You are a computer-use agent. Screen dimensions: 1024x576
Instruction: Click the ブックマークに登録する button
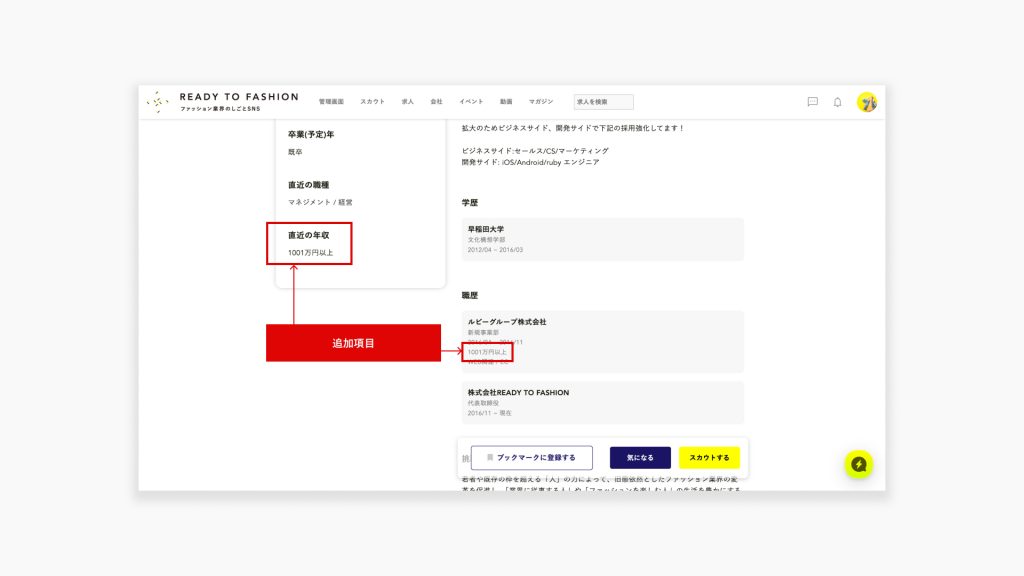click(x=531, y=458)
